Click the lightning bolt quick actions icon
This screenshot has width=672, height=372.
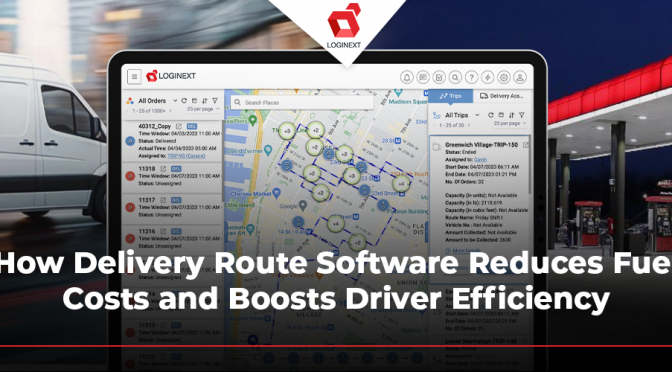pos(487,77)
